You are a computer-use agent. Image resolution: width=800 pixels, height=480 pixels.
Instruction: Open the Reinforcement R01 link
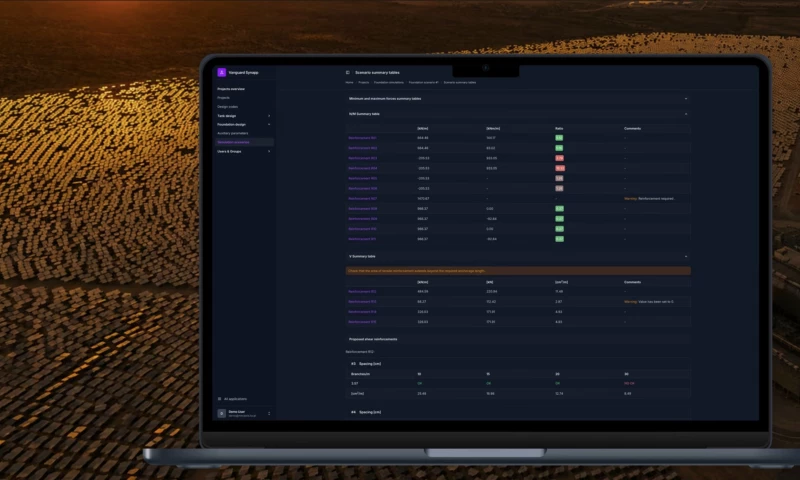pyautogui.click(x=362, y=138)
